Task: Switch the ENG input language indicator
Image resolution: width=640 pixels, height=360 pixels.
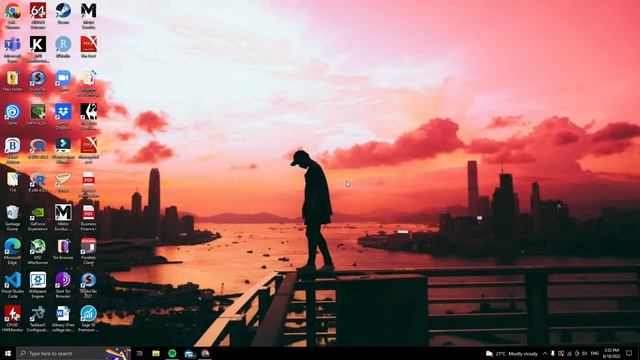Action: point(595,353)
